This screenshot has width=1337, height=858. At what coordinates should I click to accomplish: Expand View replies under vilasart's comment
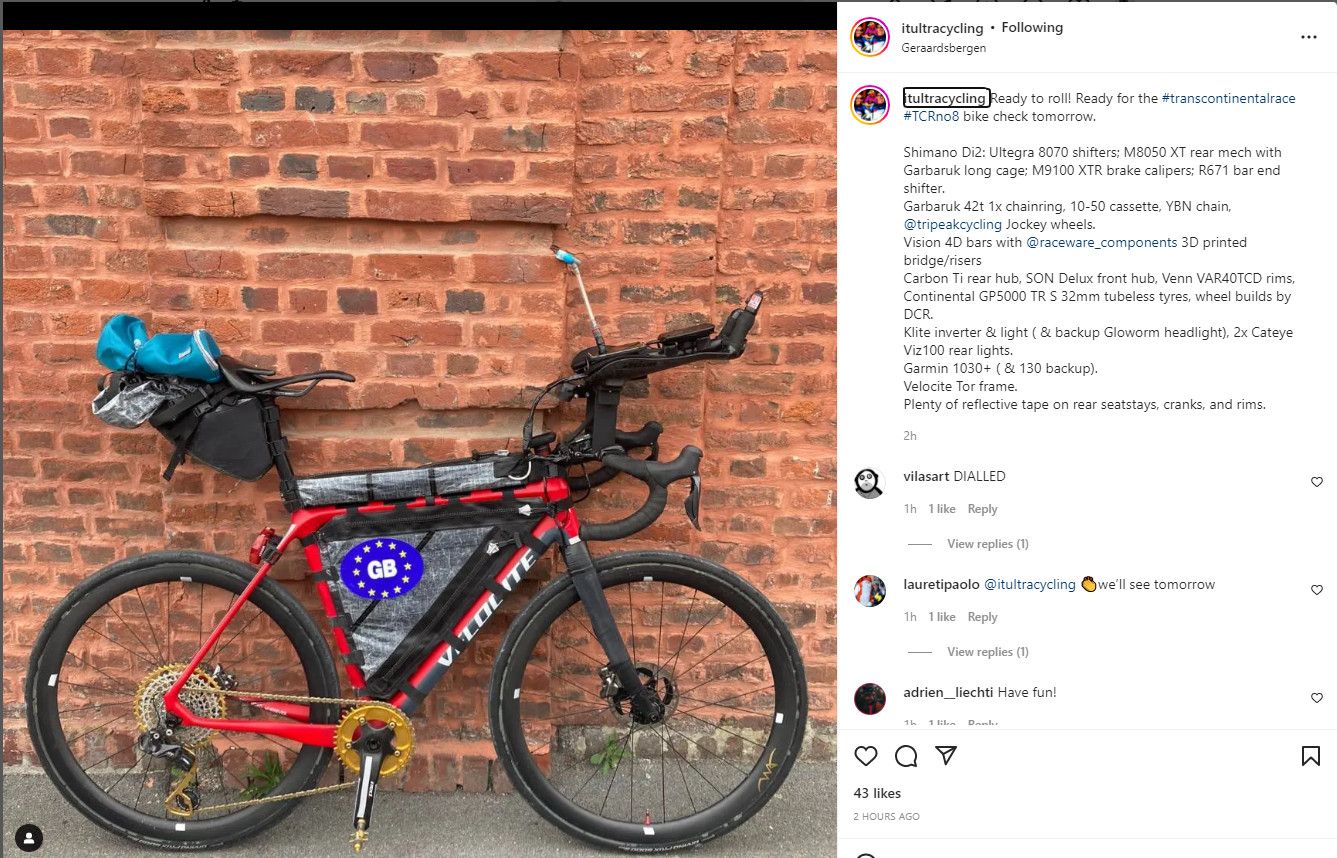[987, 544]
